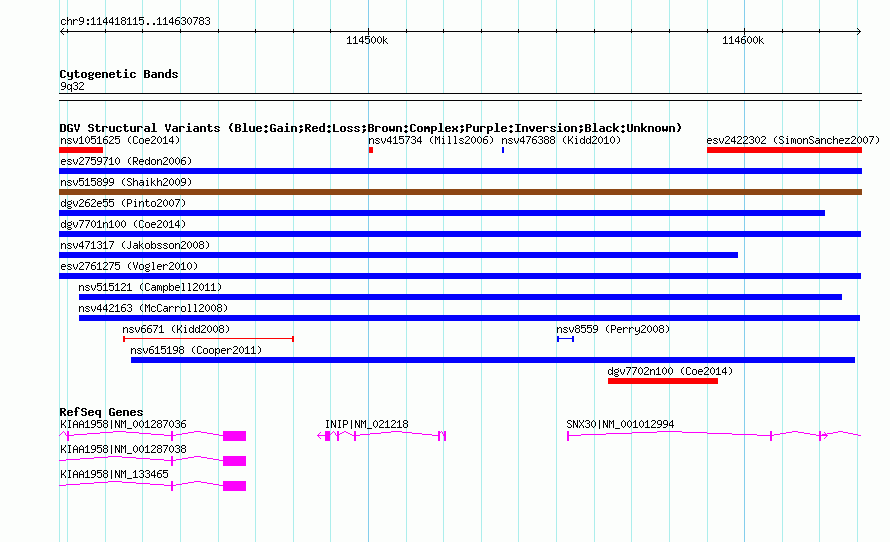Click esv2422302 (SimonSanchez2007) label

pos(793,140)
